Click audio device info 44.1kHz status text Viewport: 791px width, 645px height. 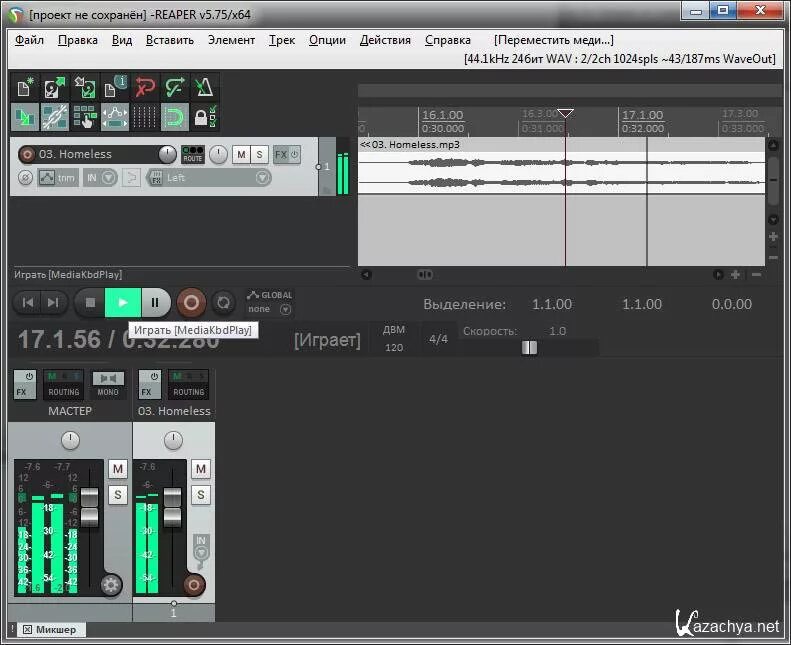pyautogui.click(x=619, y=59)
